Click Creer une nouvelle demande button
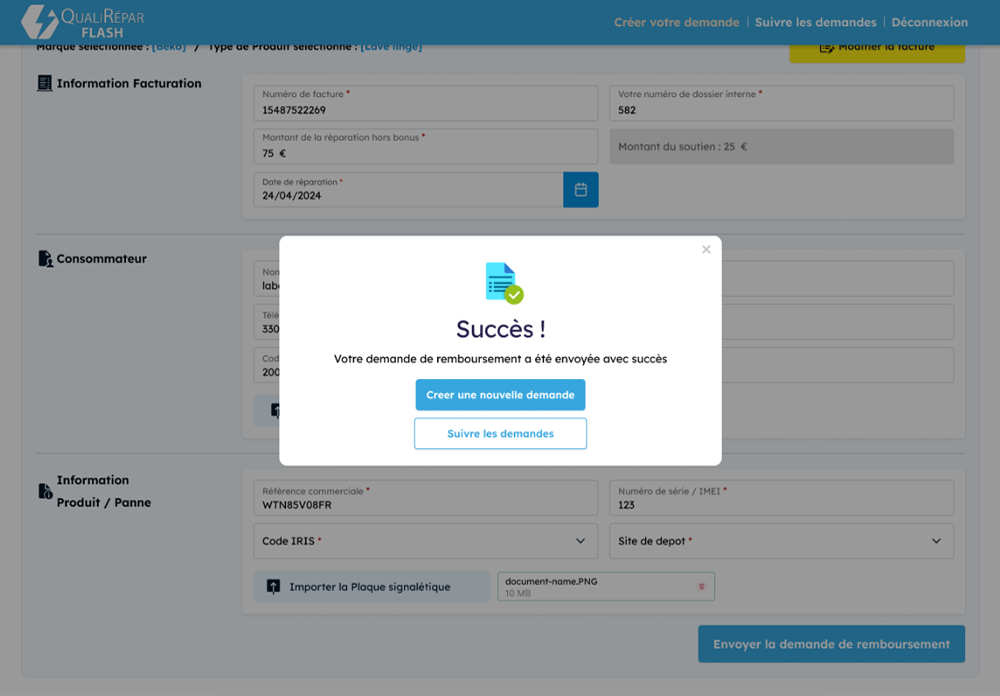The width and height of the screenshot is (1000, 696). 500,395
